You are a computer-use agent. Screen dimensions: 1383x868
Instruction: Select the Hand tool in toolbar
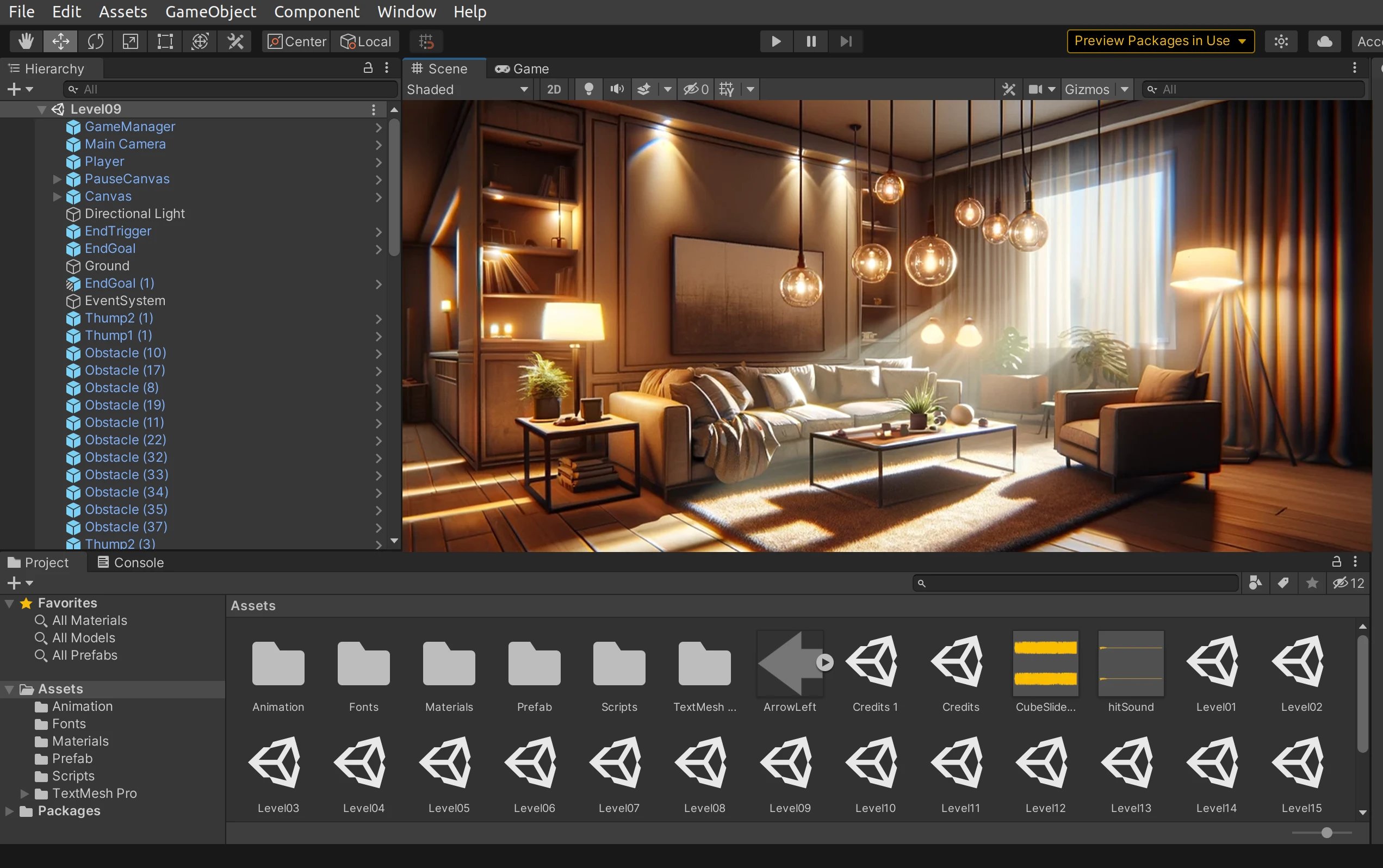coord(26,41)
